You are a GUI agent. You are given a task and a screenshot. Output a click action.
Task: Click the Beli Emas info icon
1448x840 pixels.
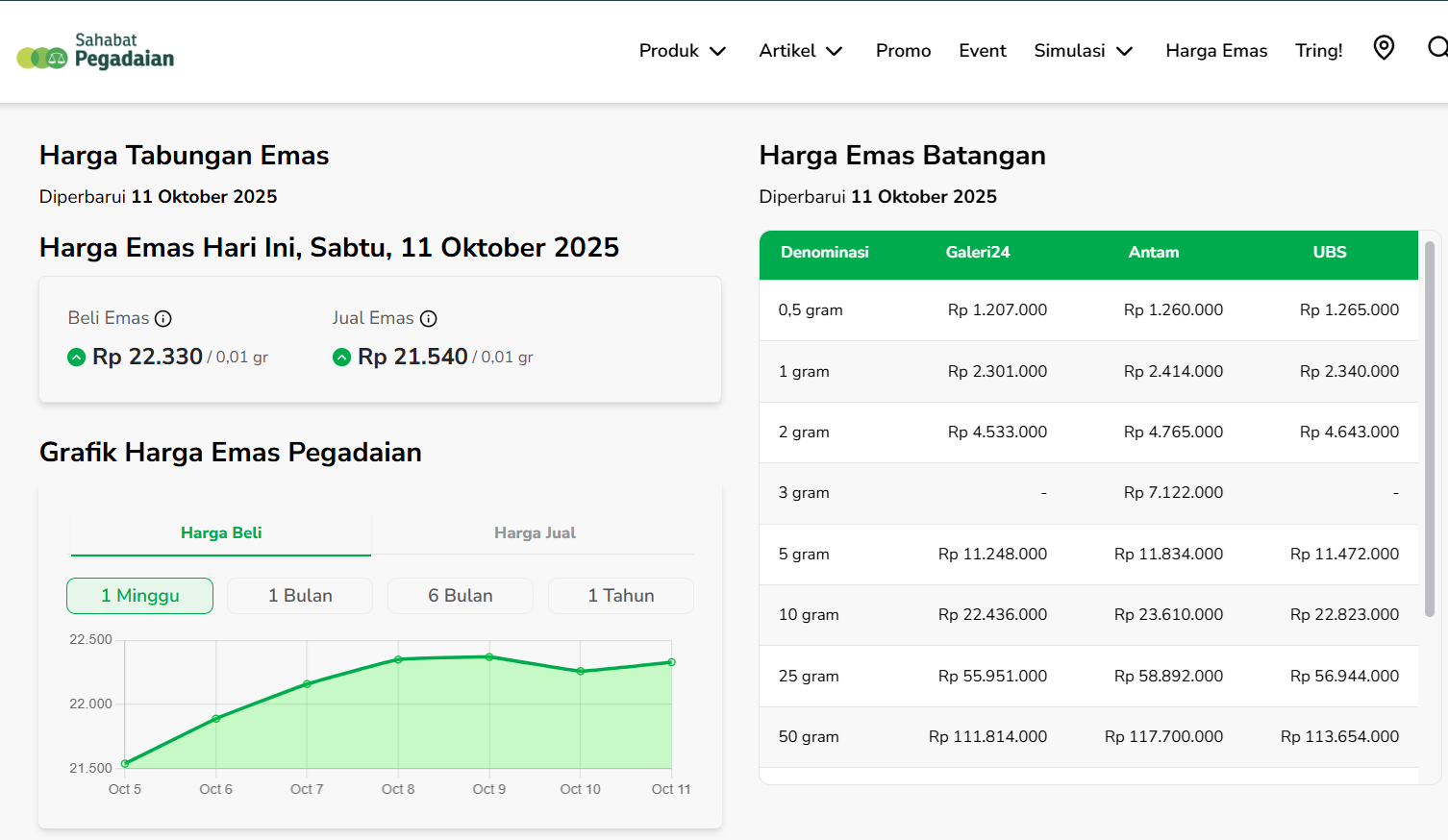coord(163,319)
